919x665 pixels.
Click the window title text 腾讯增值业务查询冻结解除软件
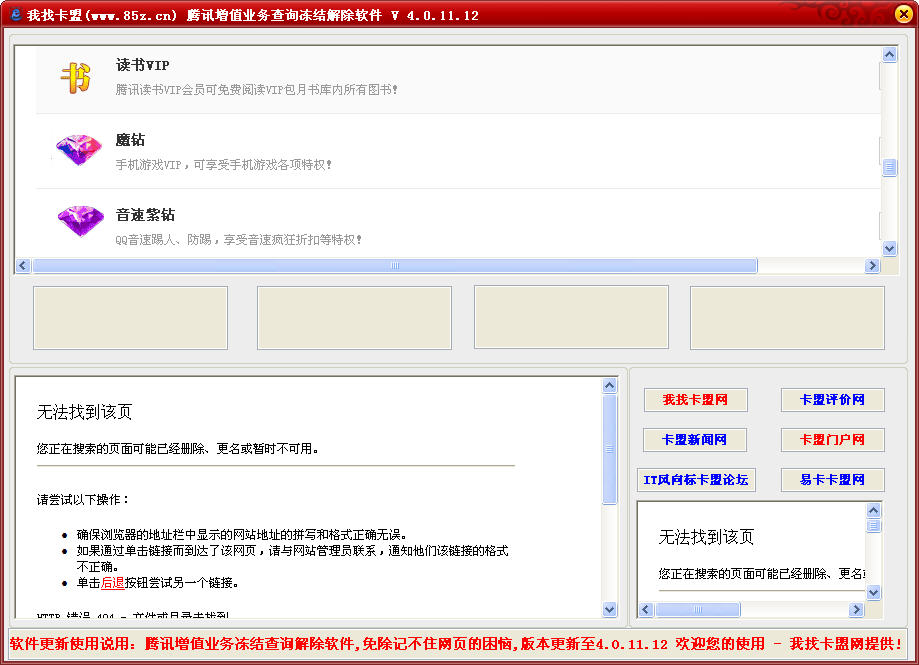[284, 15]
